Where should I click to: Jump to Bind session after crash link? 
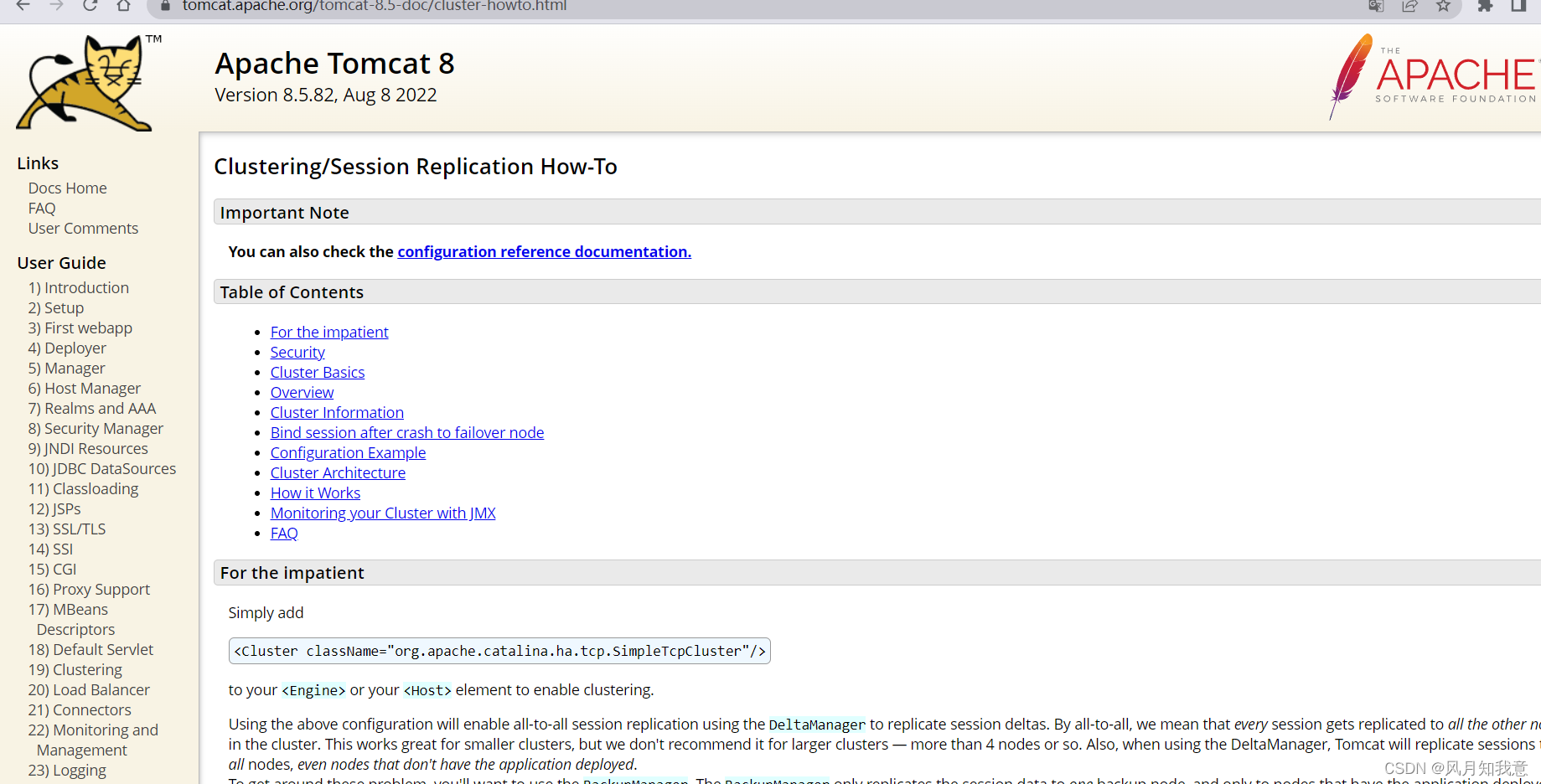(407, 433)
